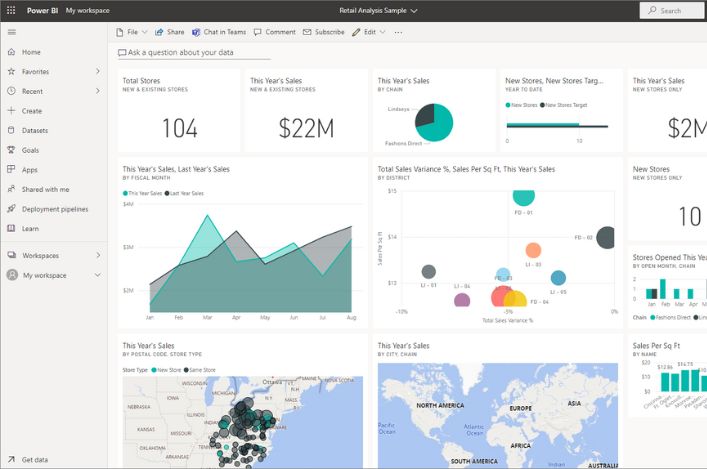707x469 pixels.
Task: Click the Home house icon
Action: tap(12, 52)
